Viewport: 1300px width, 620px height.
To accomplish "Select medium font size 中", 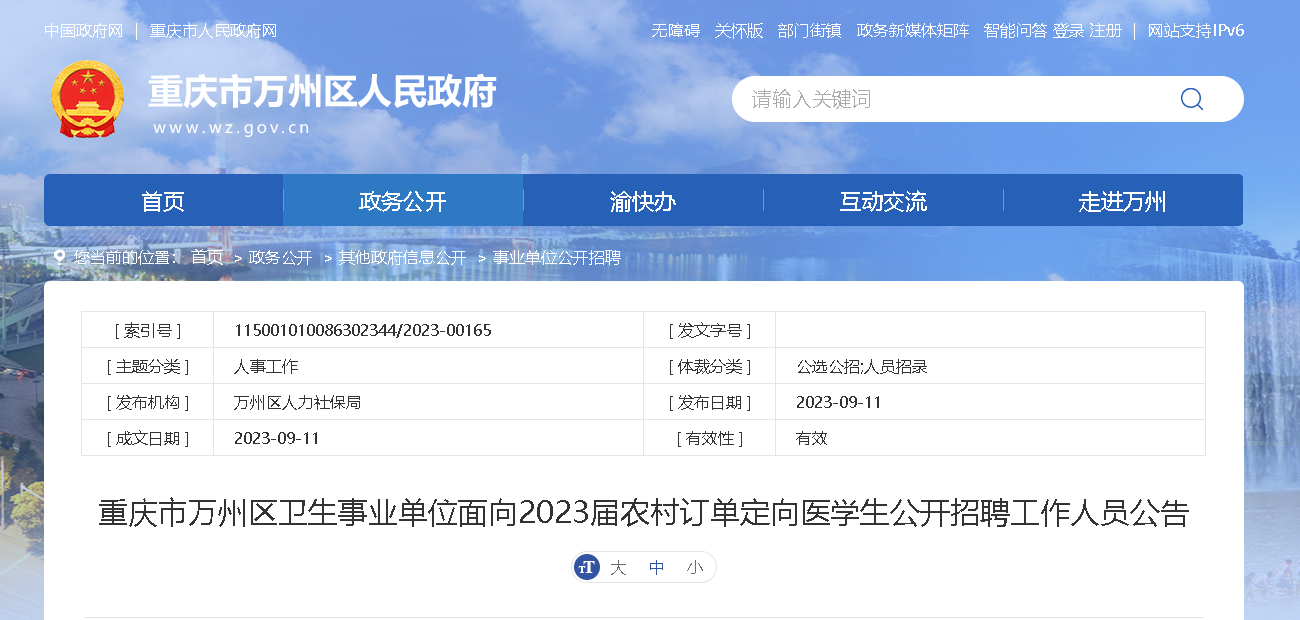I will tap(656, 567).
